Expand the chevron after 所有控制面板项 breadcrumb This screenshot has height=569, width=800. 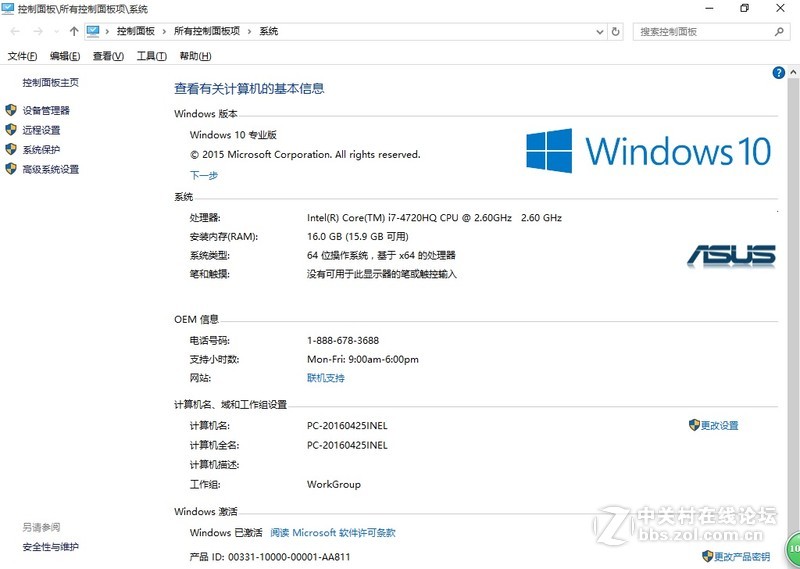(x=249, y=32)
